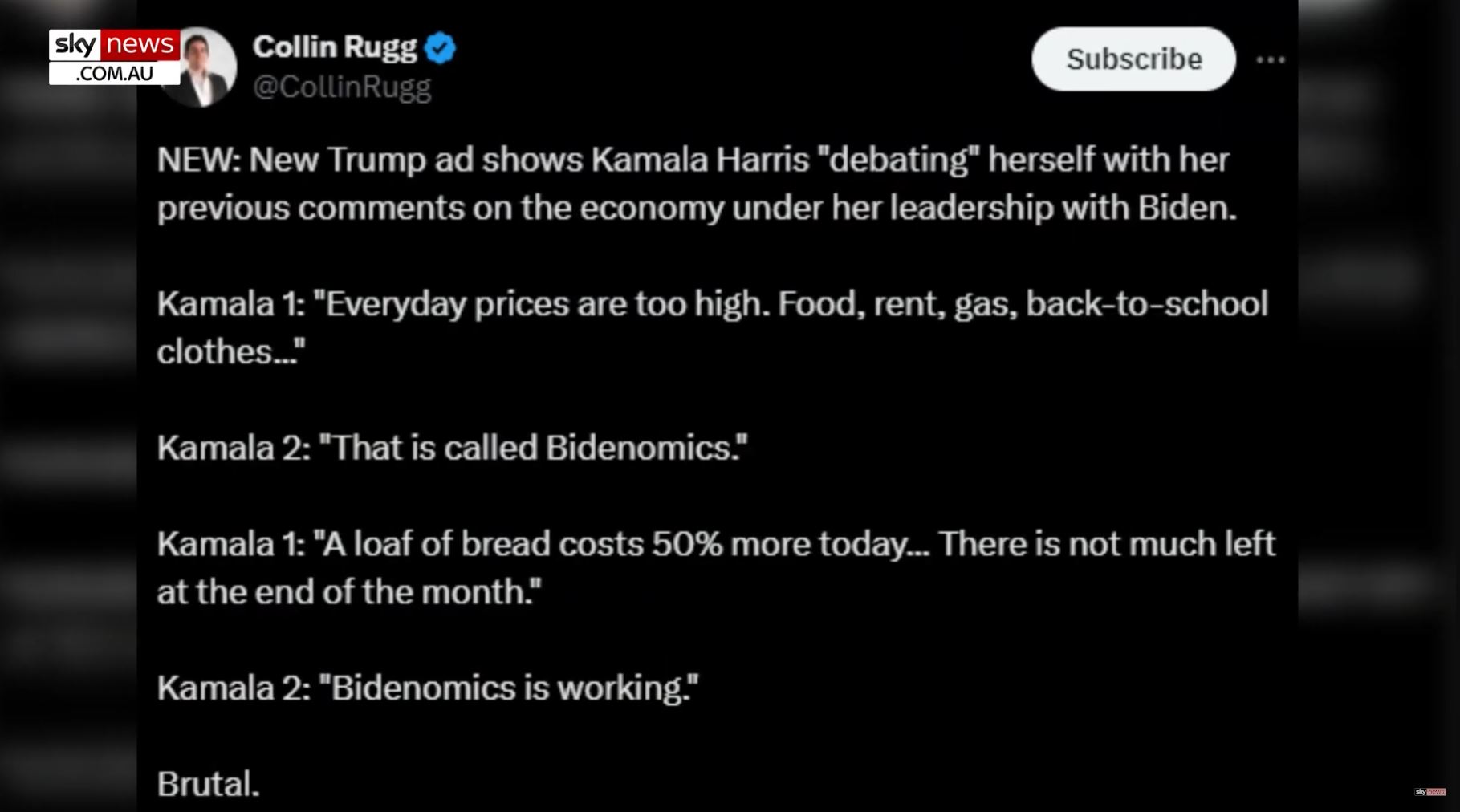Screen dimensions: 1460x812
Task: Click the small Sky News watermark bottom-right
Action: point(1430,792)
